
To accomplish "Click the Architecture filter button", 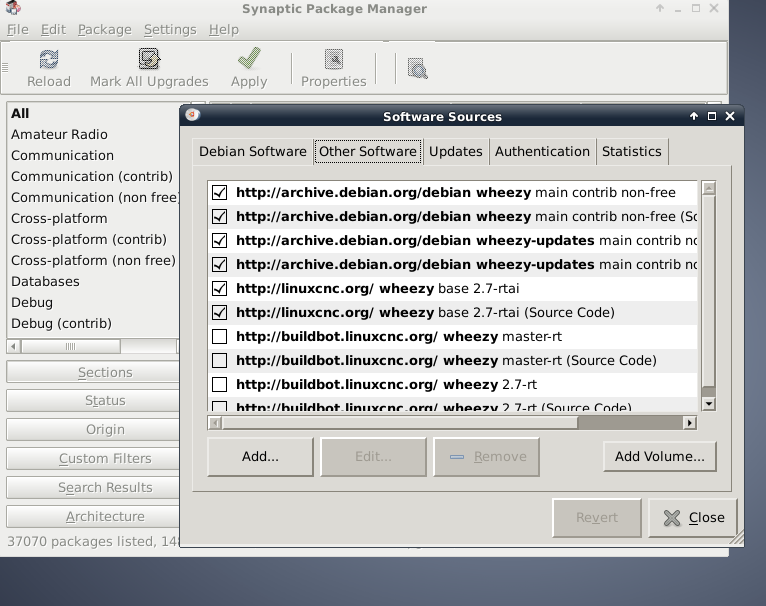I will pyautogui.click(x=94, y=516).
